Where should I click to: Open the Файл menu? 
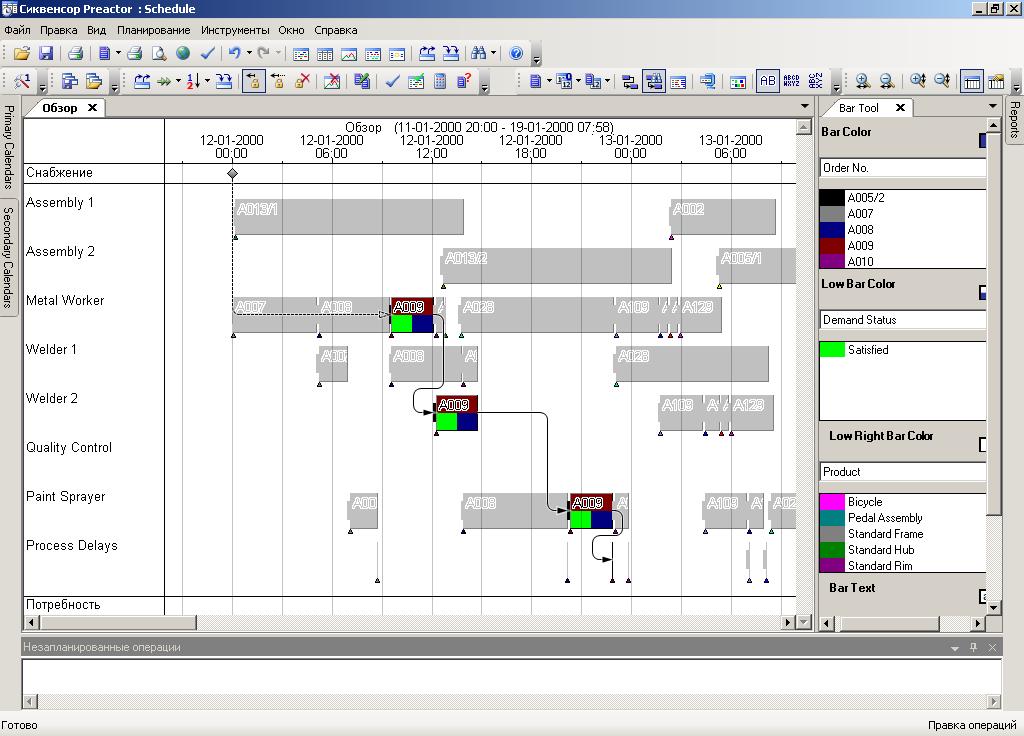point(18,30)
